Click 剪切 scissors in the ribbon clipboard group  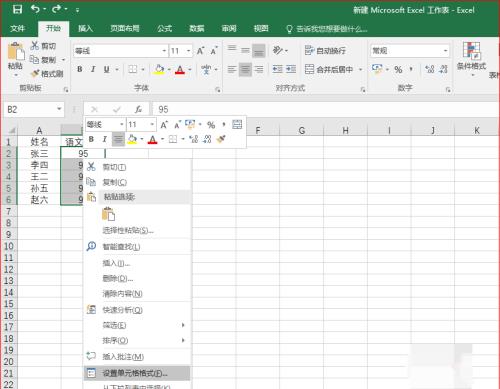coord(43,46)
